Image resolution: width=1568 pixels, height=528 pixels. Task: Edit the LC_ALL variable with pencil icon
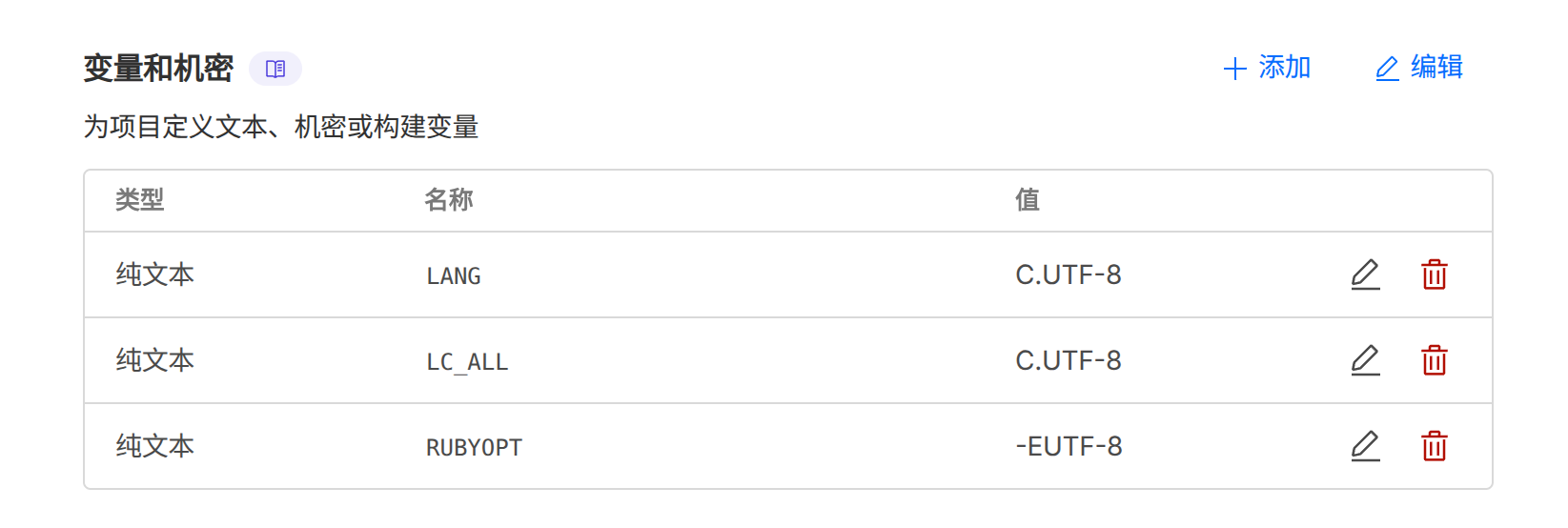[1365, 360]
